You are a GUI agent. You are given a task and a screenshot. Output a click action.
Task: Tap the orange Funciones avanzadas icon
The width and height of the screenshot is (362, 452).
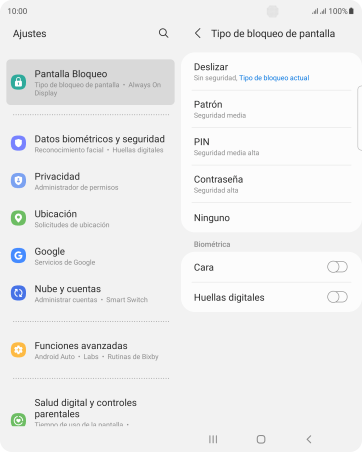click(19, 350)
